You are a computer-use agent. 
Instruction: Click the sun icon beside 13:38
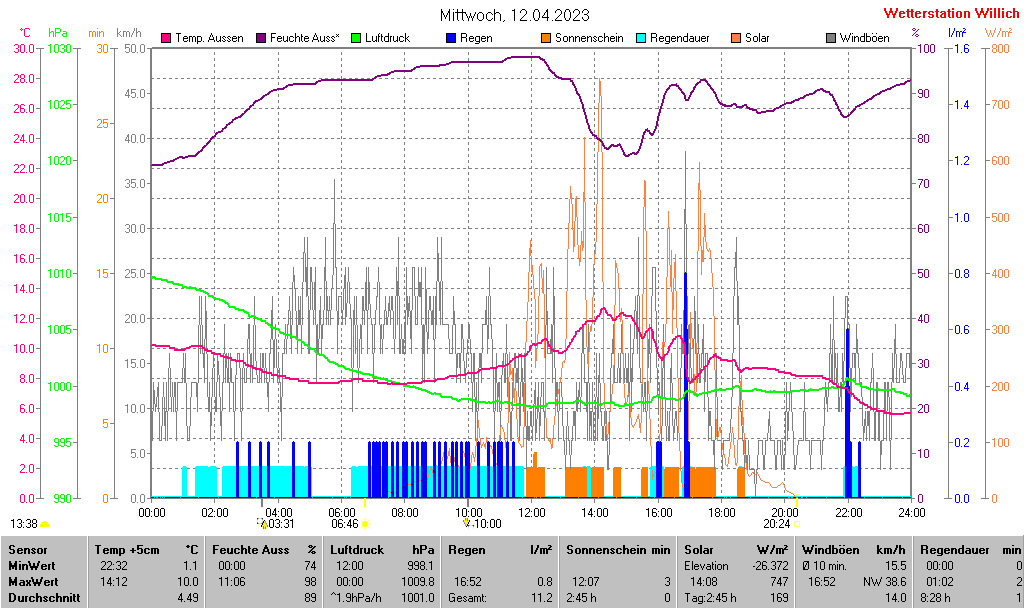point(44,524)
